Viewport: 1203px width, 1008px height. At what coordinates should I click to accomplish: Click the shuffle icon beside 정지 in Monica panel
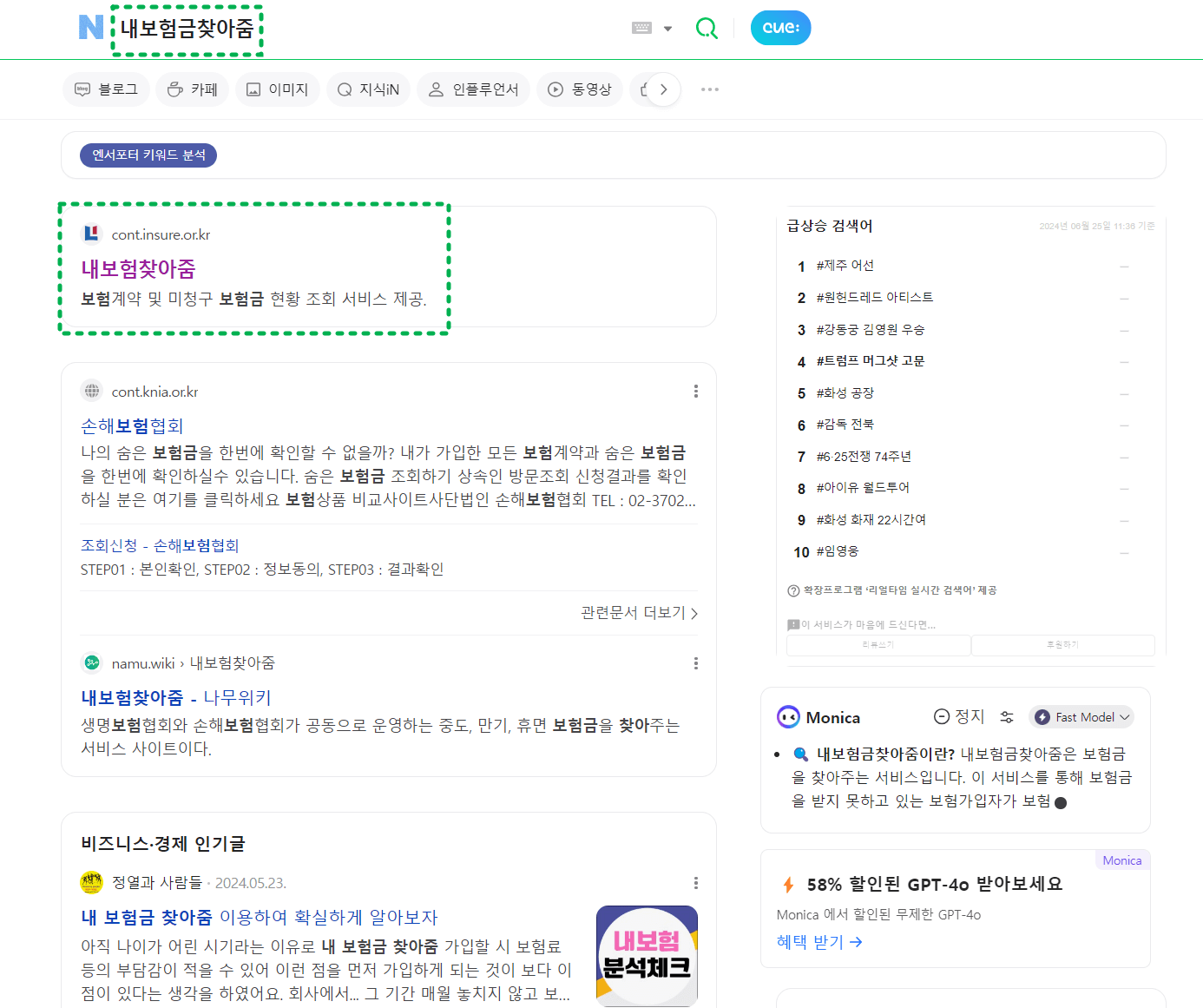1007,717
